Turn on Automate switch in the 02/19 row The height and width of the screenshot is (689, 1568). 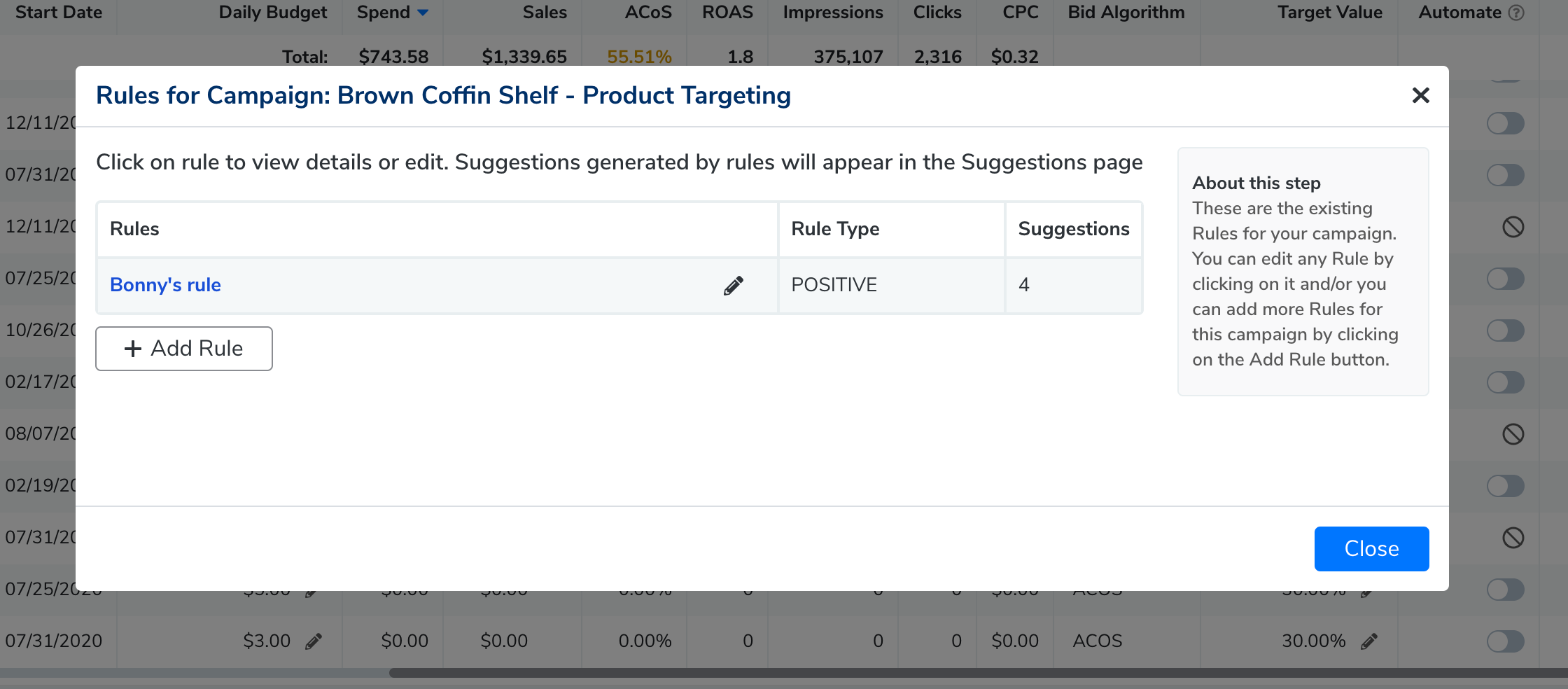pos(1505,486)
